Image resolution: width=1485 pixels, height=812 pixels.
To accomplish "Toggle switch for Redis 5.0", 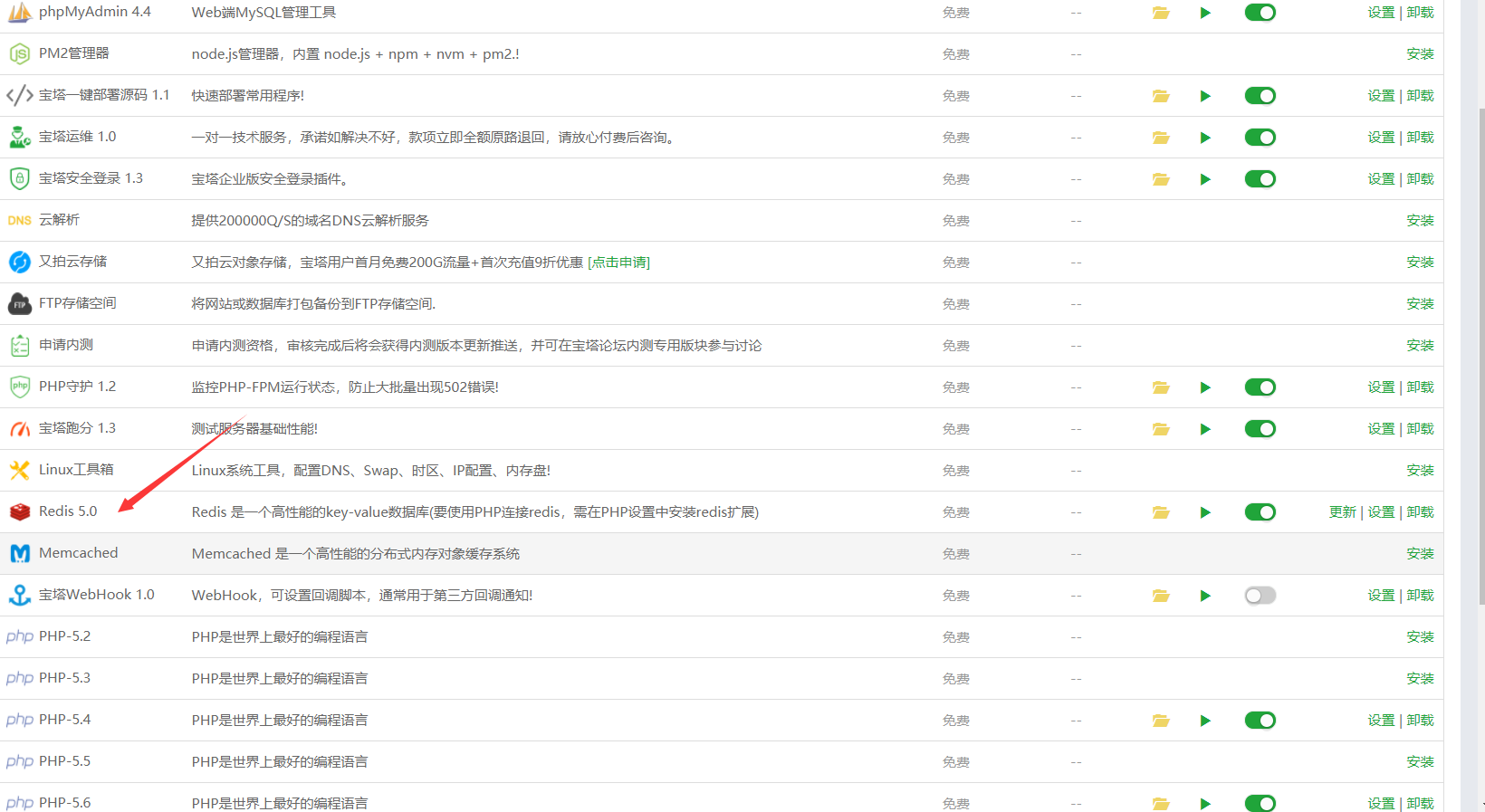I will point(1260,512).
